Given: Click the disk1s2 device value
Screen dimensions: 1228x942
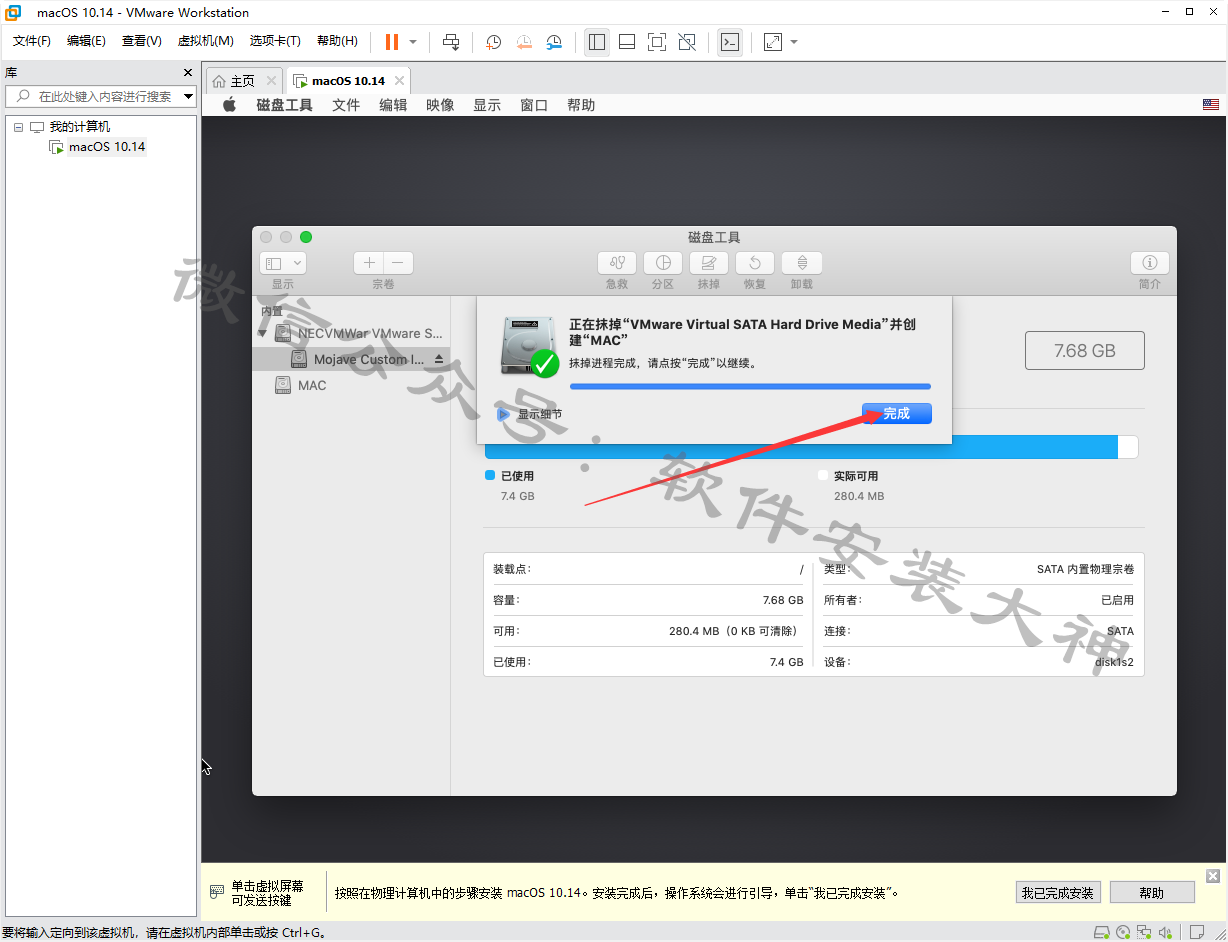Looking at the screenshot, I should pyautogui.click(x=1114, y=662).
